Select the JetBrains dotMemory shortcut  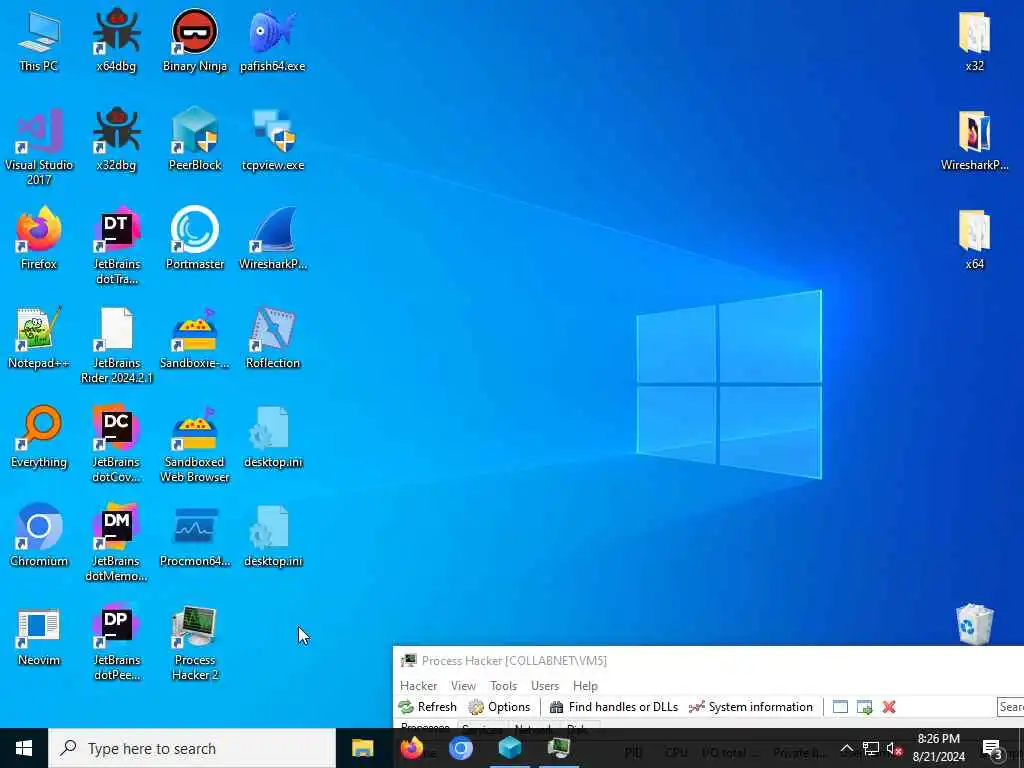116,543
